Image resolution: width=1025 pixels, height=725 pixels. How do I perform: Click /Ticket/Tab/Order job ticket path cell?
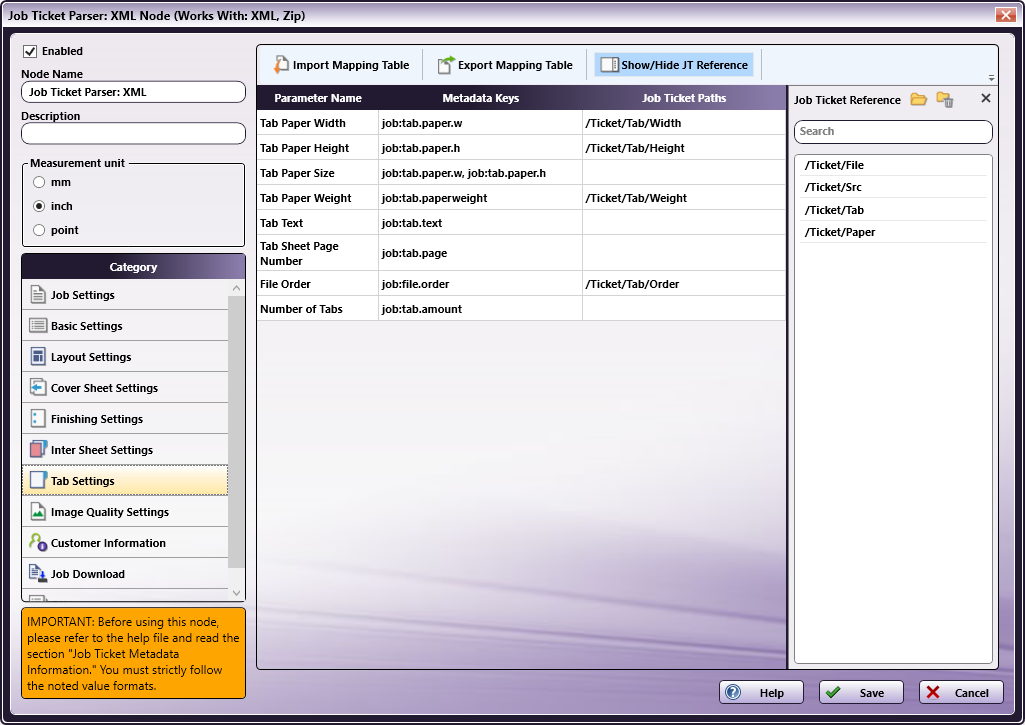[684, 284]
